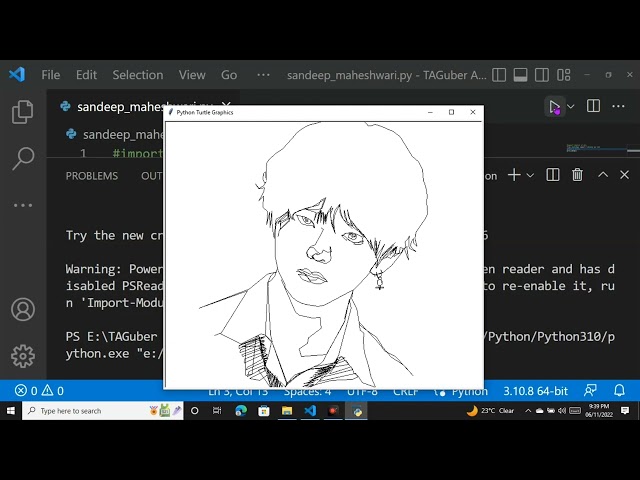Viewport: 640px width, 480px height.
Task: Switch to Python turtle taskbar icon
Action: click(x=356, y=411)
